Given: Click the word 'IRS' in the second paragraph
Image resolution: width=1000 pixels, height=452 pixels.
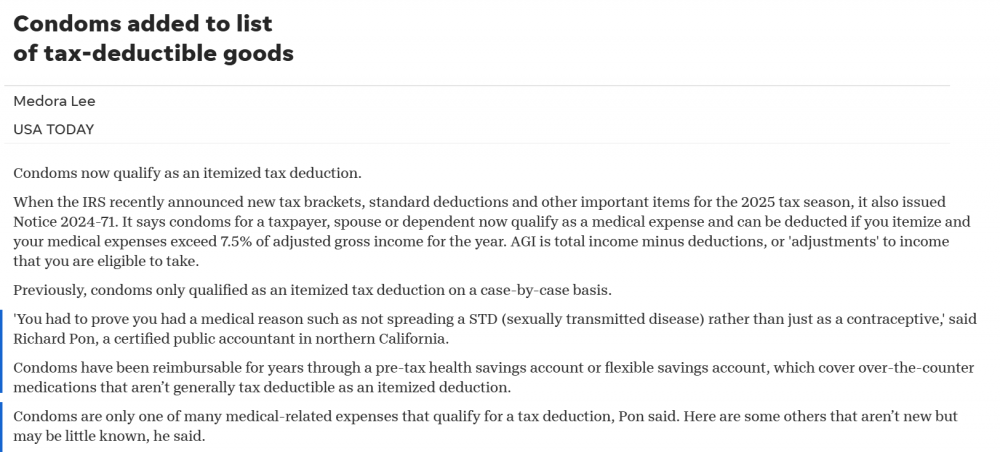Looking at the screenshot, I should click(x=103, y=202).
